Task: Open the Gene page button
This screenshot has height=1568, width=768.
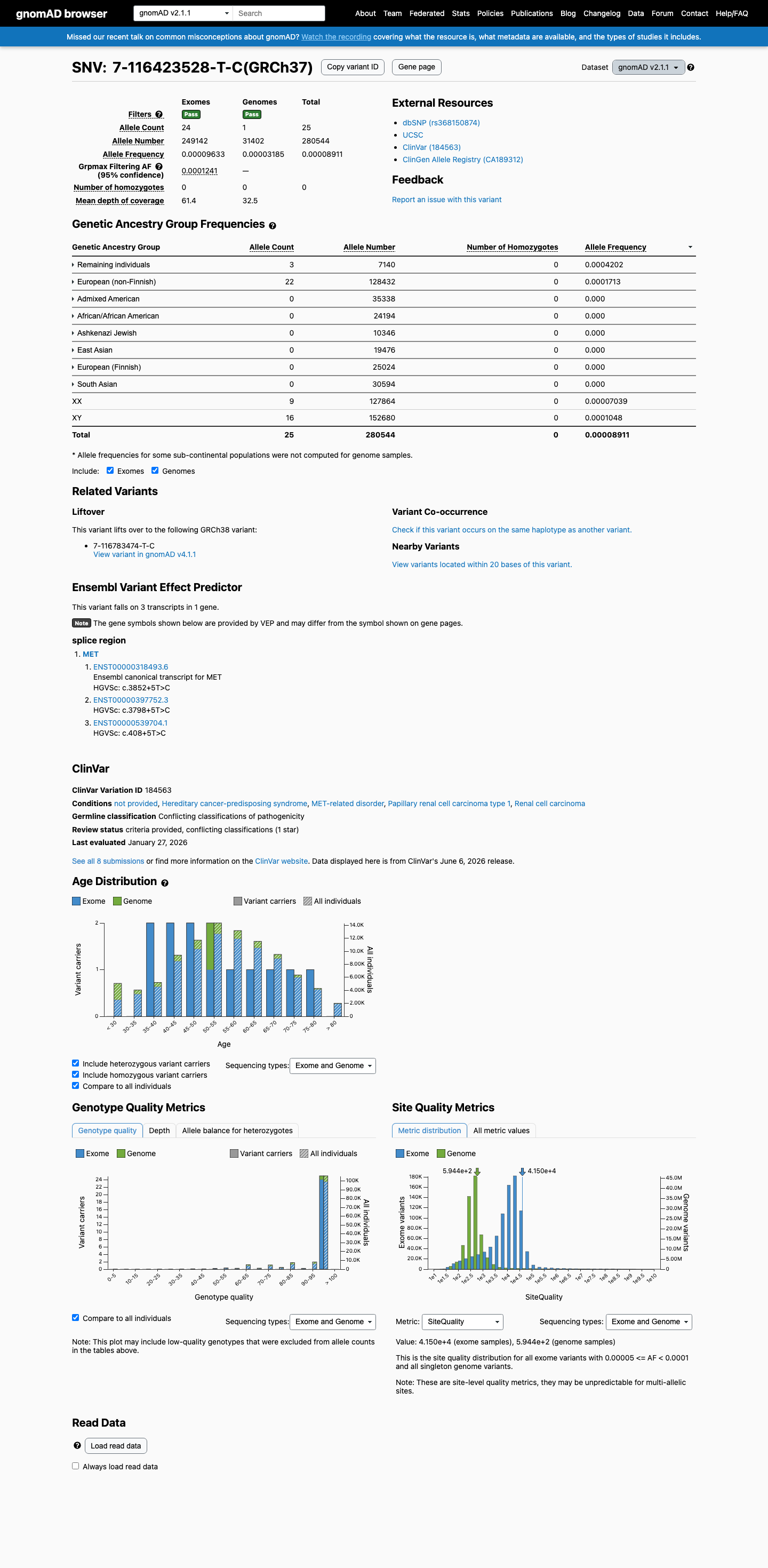Action: pos(417,67)
